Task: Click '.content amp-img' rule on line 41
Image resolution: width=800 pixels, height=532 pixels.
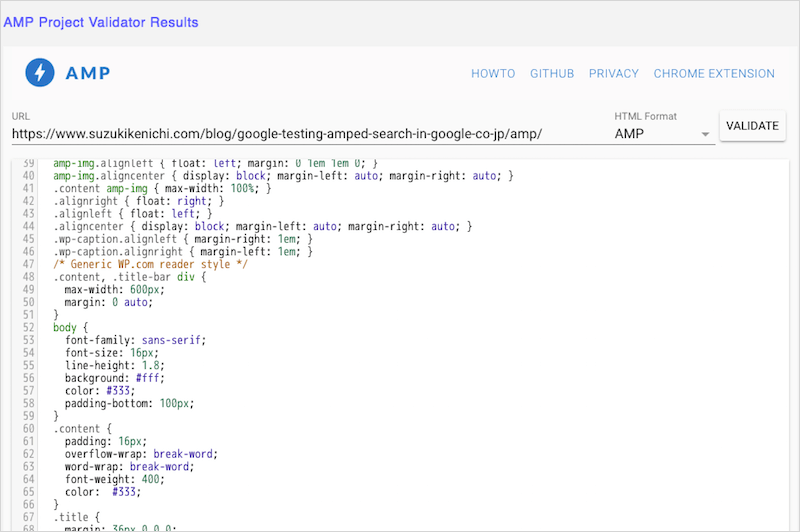Action: click(162, 189)
